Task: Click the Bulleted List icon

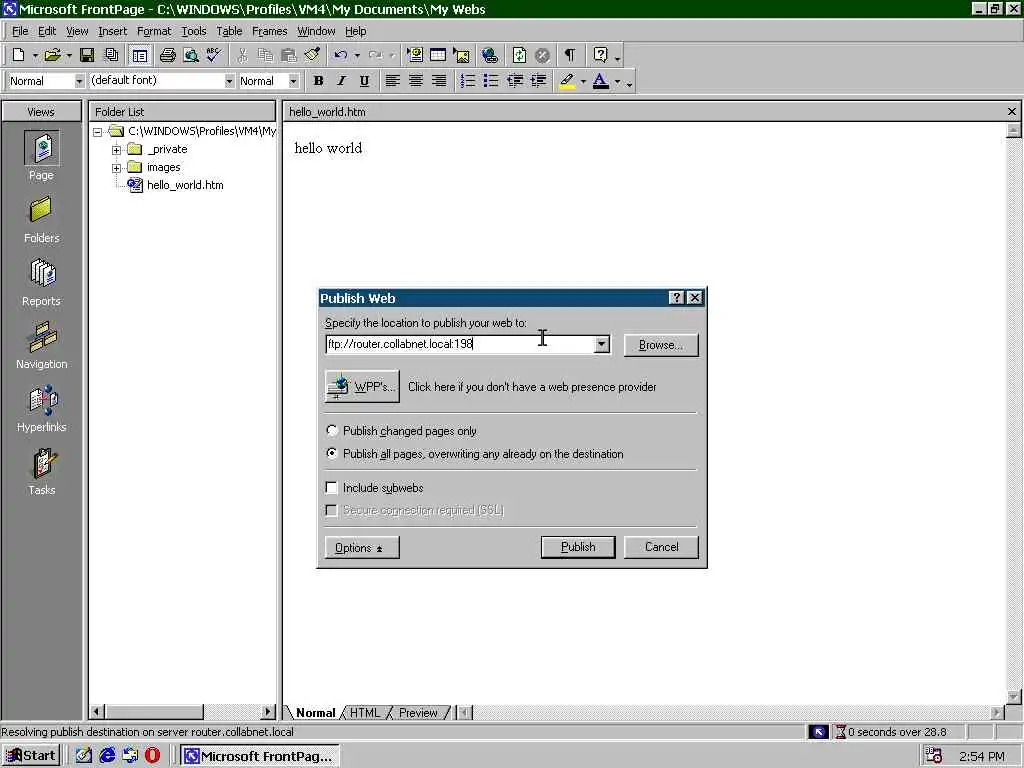Action: [x=490, y=81]
